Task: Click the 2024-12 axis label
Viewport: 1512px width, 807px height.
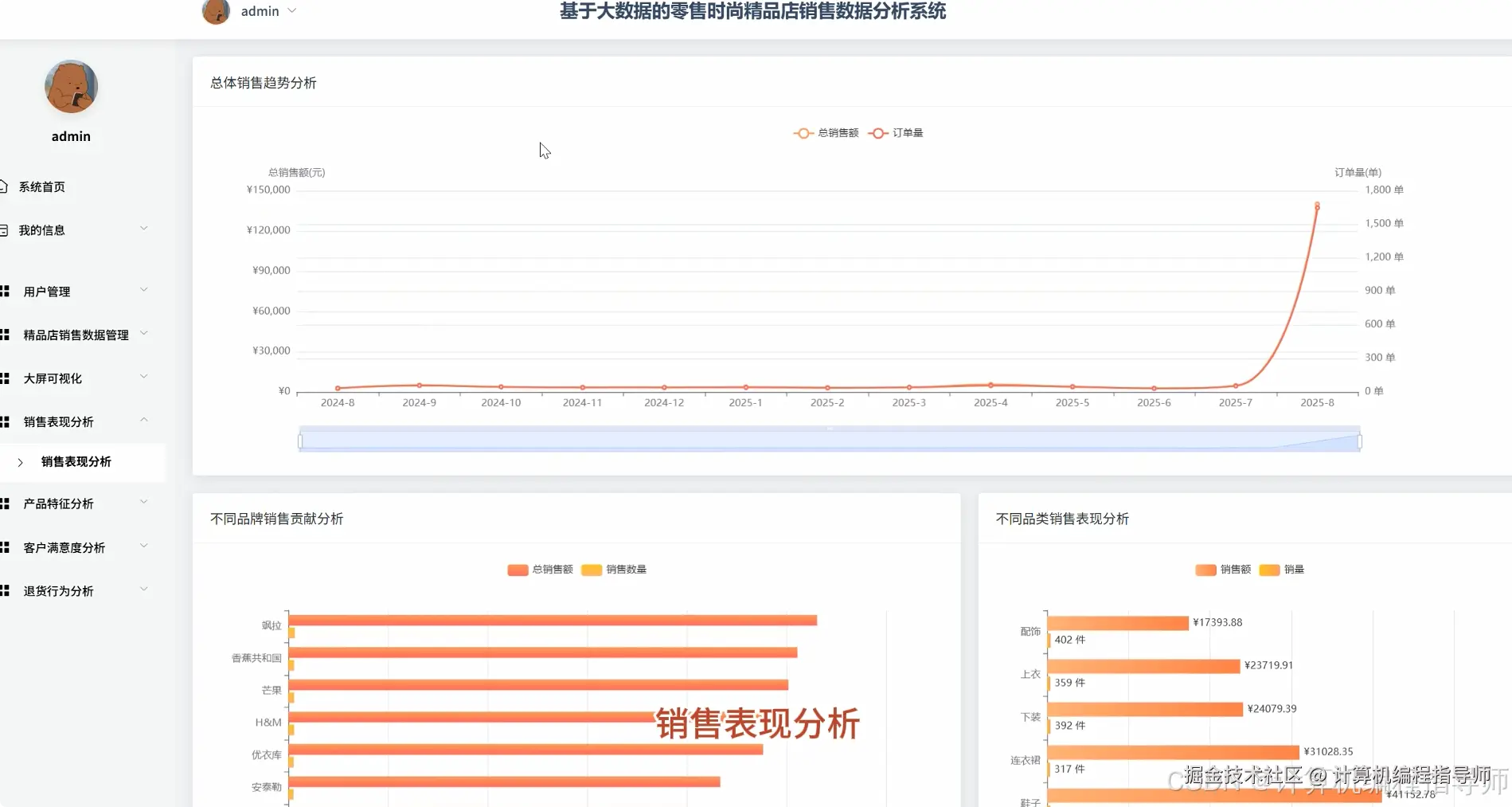Action: 664,403
